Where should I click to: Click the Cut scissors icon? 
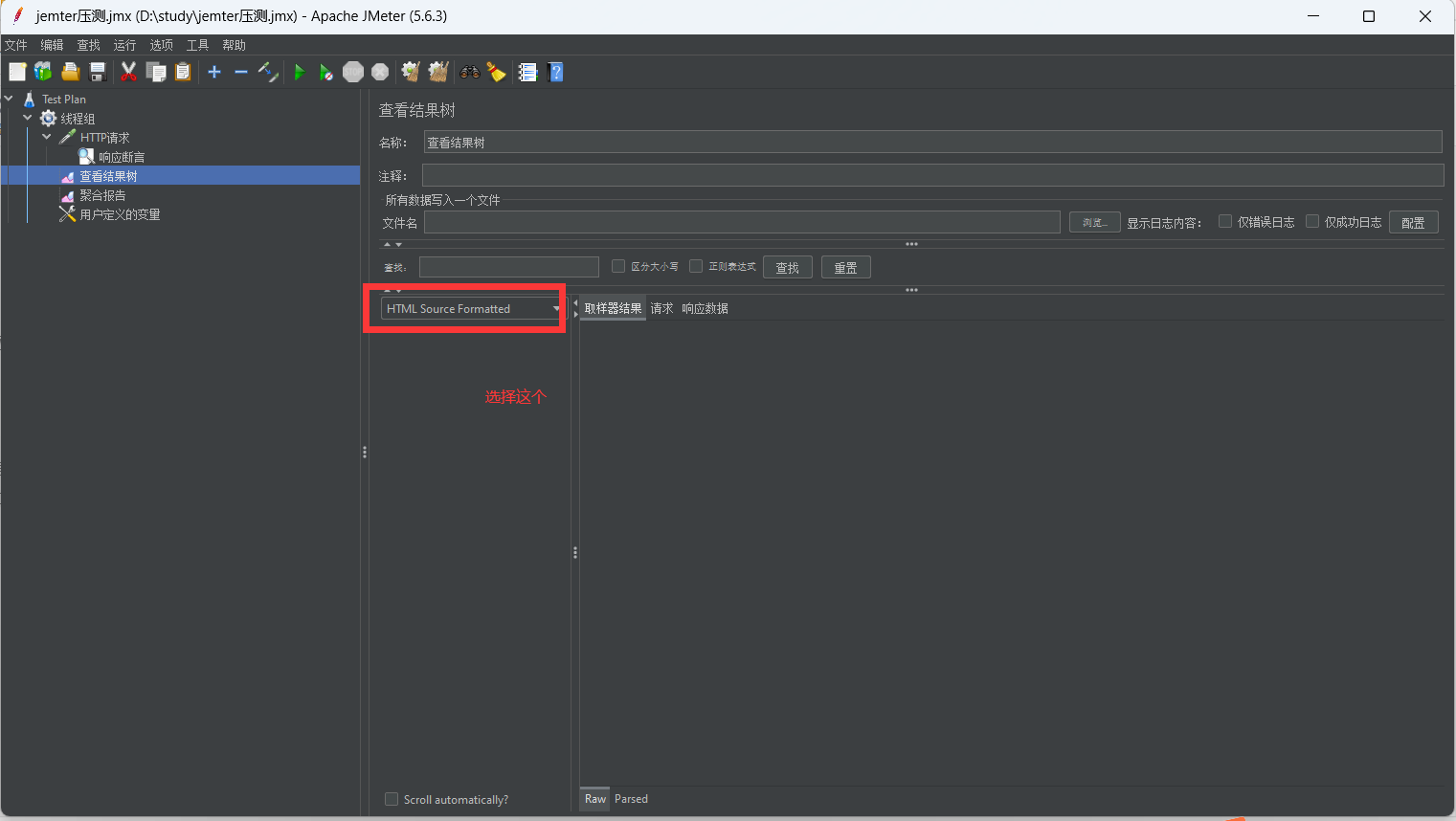click(x=128, y=72)
